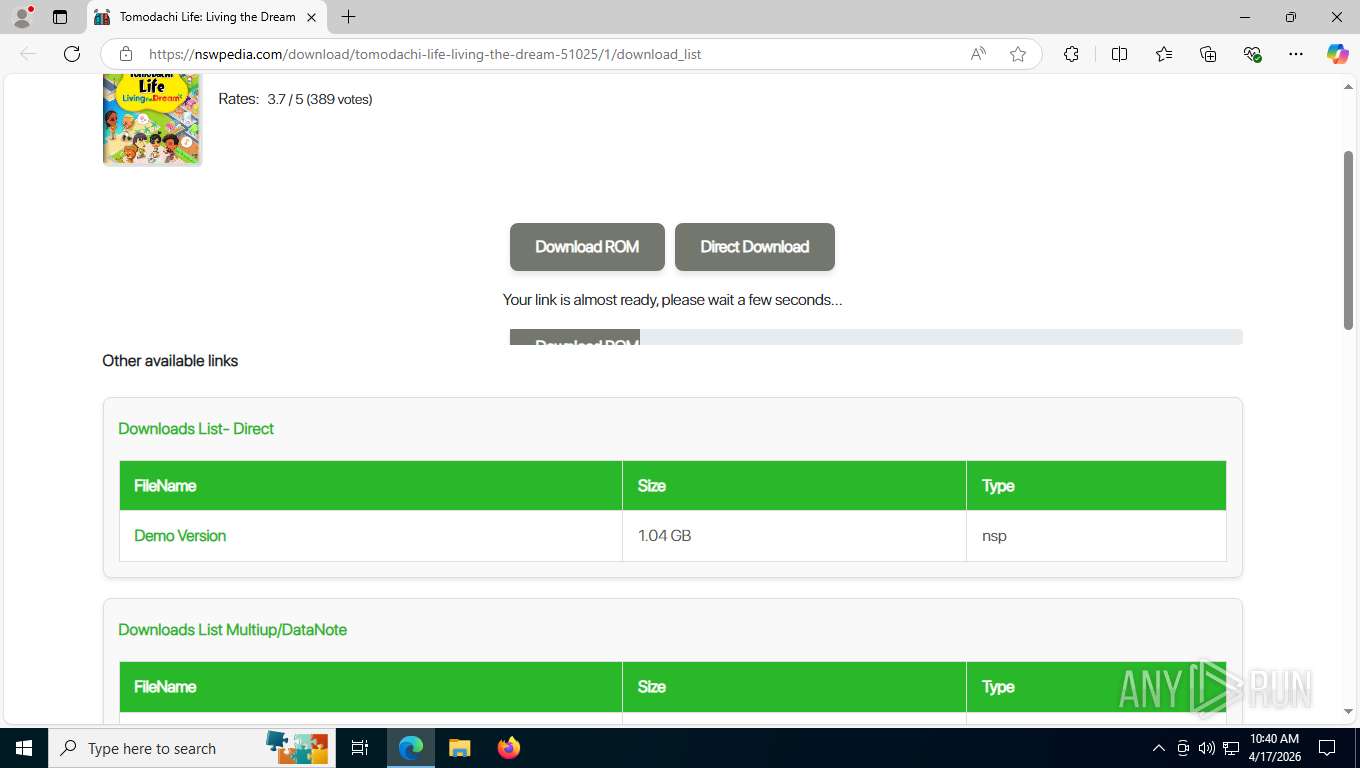Show hidden system tray icons
Screen dimensions: 1360x768
click(x=1159, y=748)
